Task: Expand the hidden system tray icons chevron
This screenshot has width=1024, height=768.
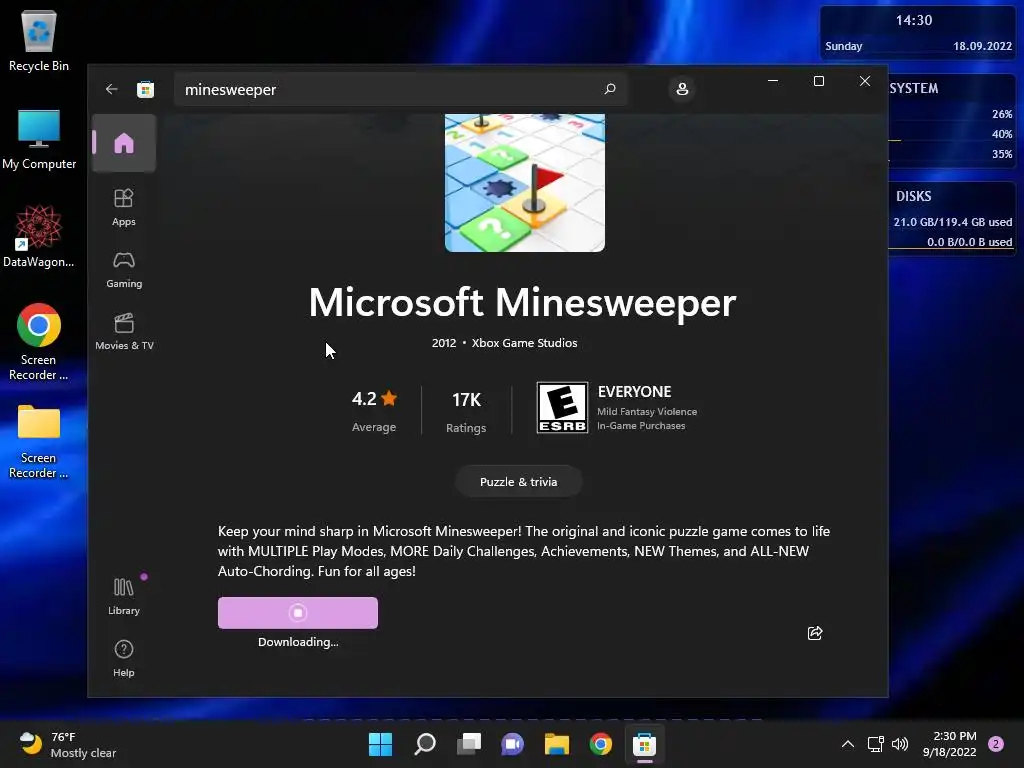Action: point(848,744)
